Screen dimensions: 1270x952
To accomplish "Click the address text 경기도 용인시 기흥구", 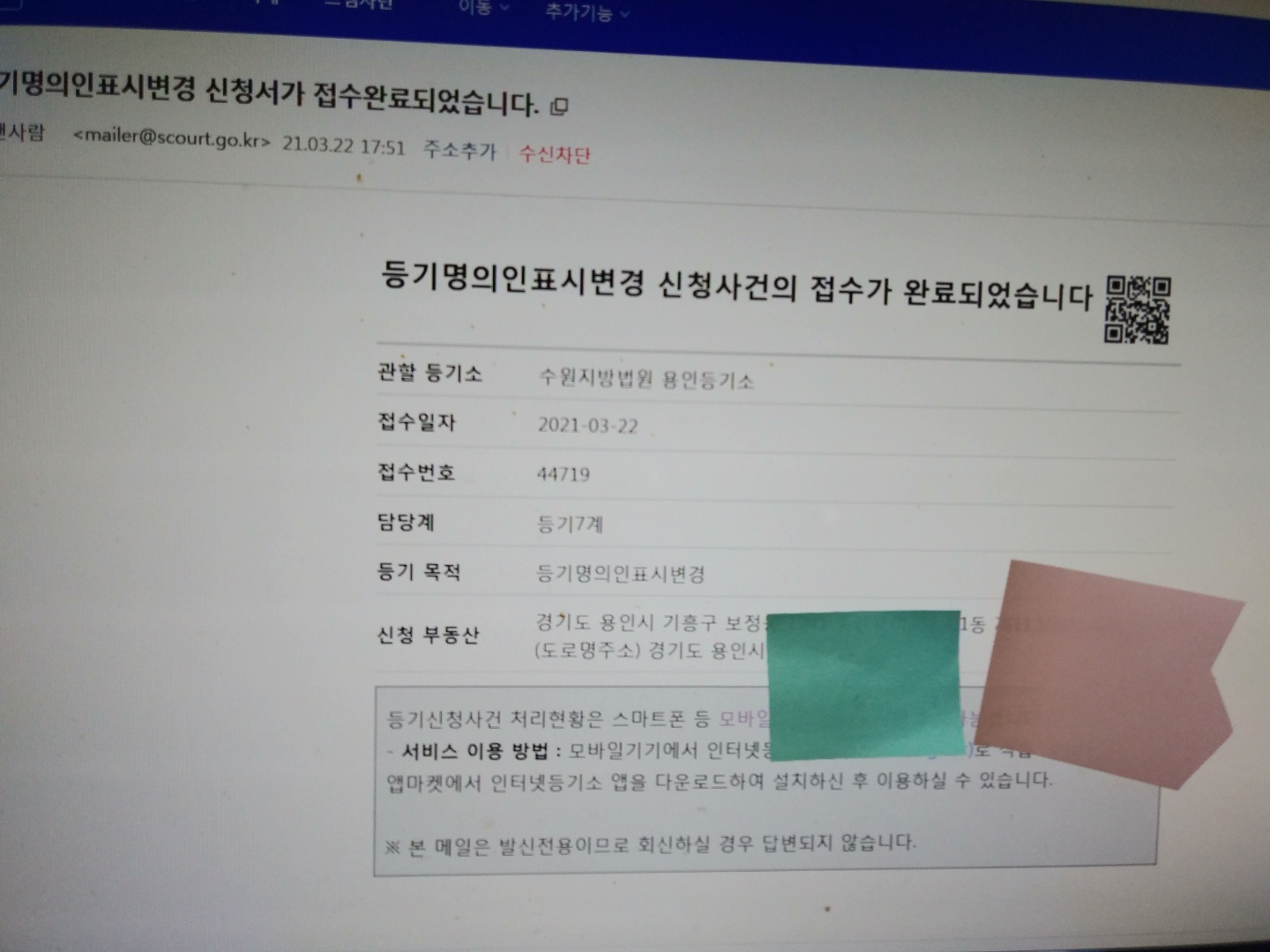I will click(x=627, y=622).
